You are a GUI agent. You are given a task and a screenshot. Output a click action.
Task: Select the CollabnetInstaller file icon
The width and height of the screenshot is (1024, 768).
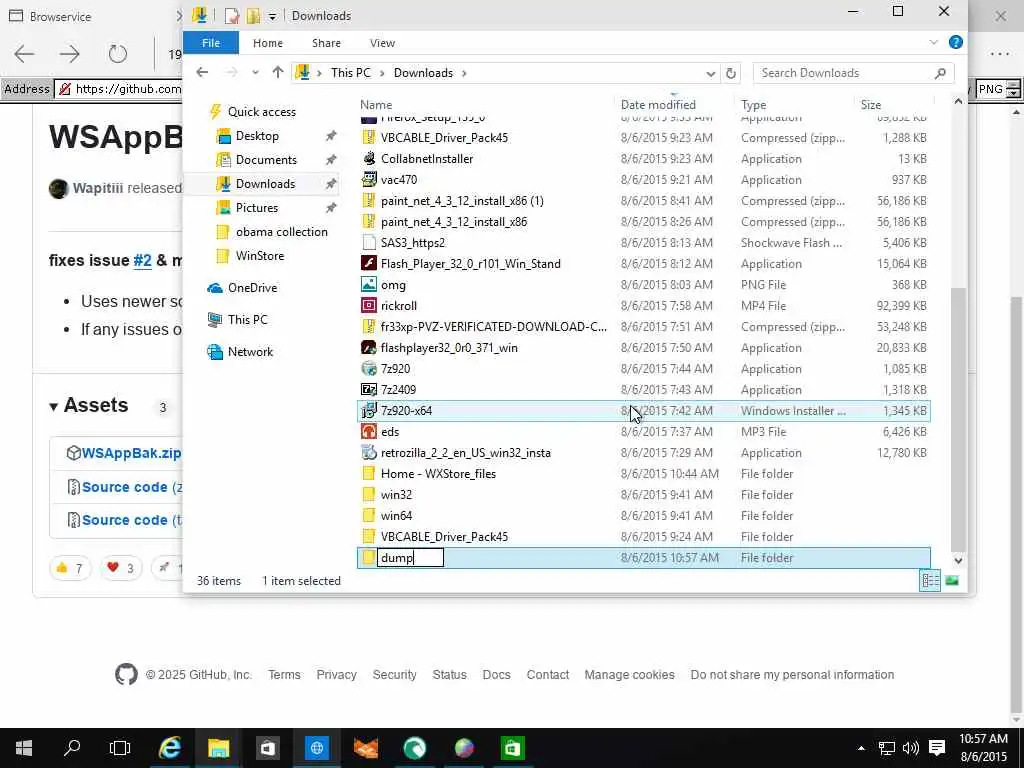pos(369,159)
